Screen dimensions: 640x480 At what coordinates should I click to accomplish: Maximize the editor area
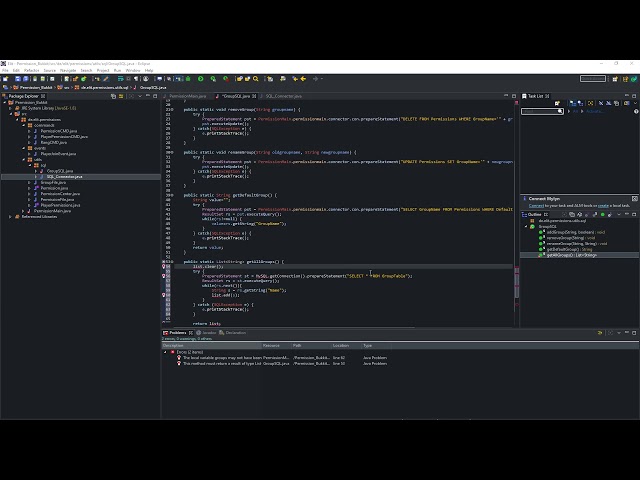(x=513, y=96)
